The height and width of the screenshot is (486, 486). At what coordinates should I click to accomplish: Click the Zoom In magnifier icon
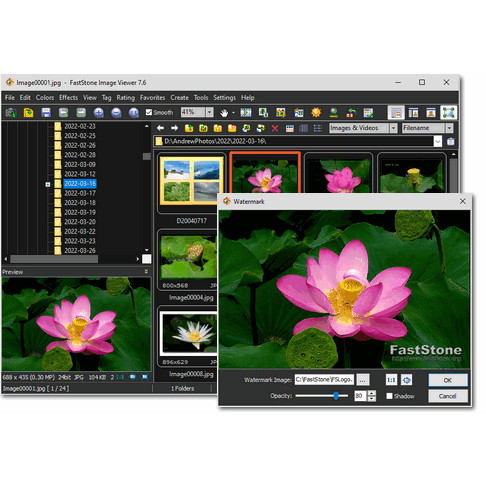click(x=98, y=112)
